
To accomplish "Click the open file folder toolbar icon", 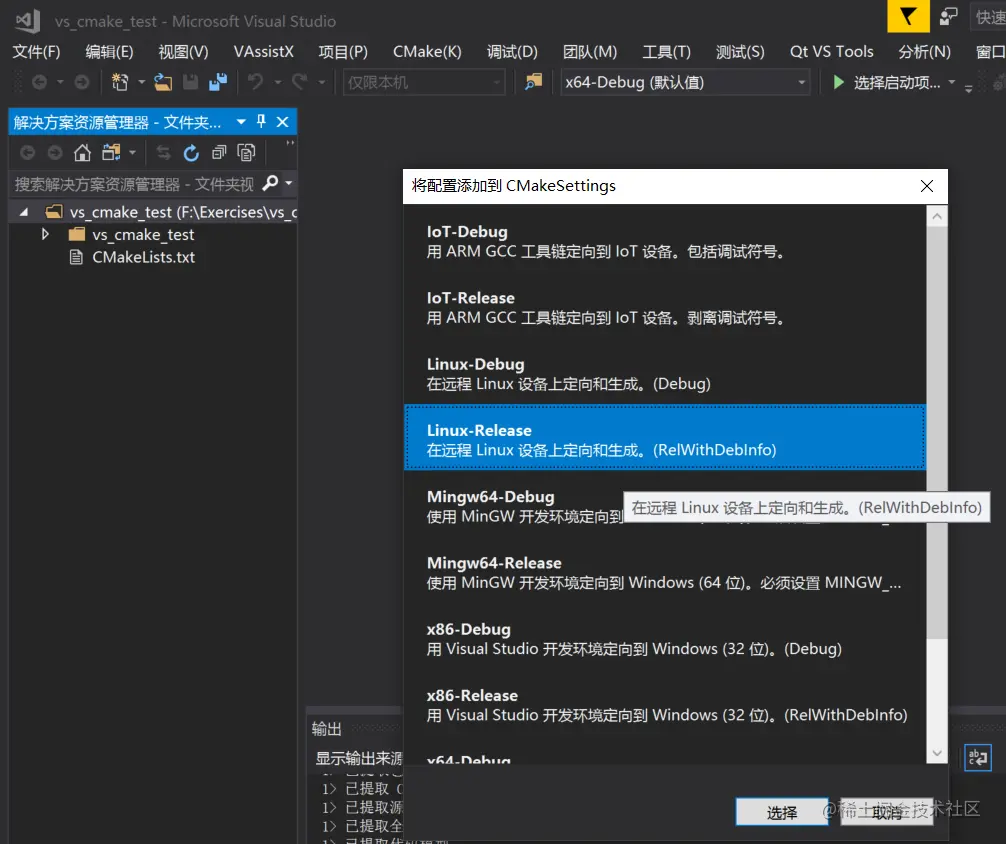I will coord(163,82).
